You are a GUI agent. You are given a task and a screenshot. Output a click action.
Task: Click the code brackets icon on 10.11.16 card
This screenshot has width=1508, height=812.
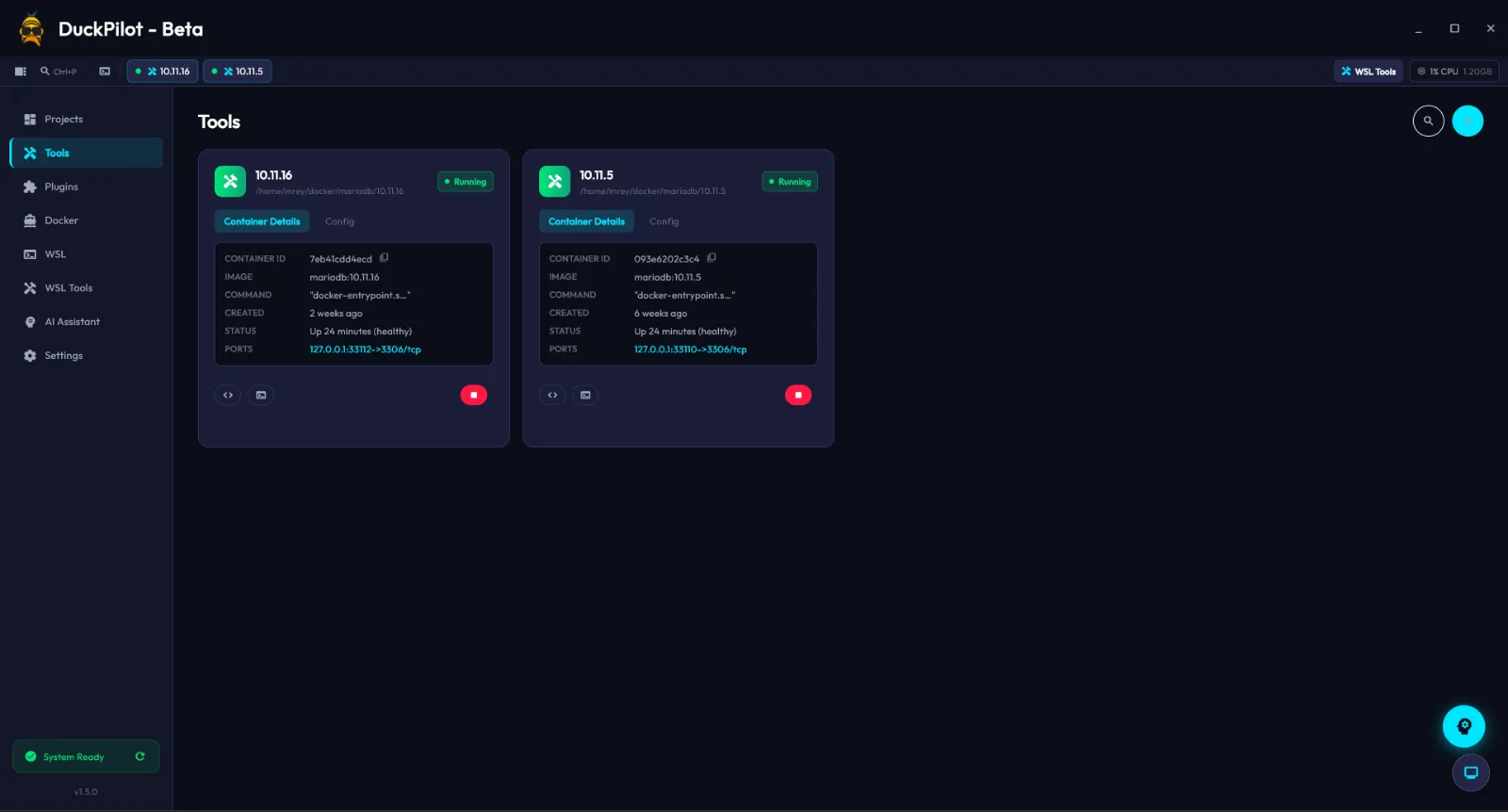click(x=228, y=396)
